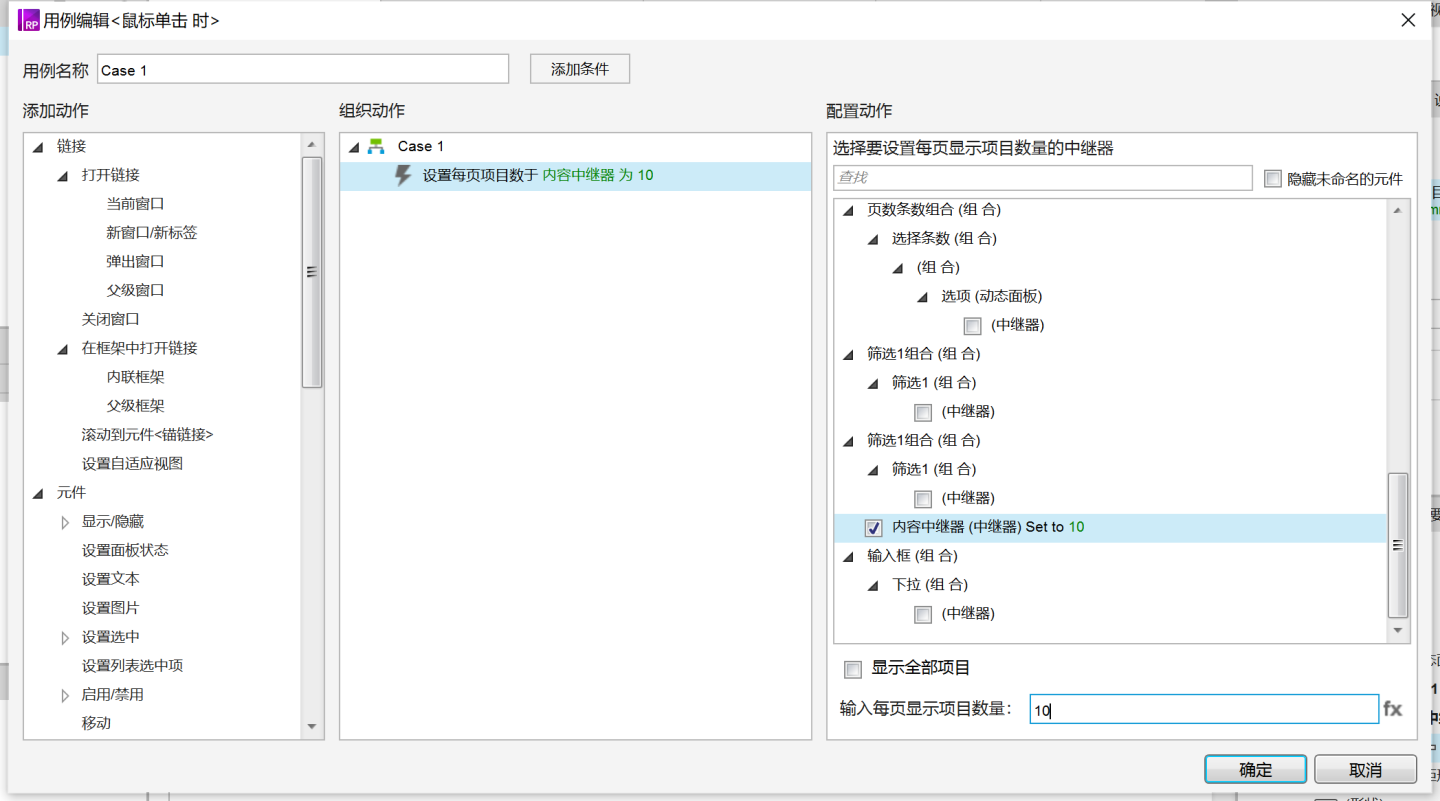
Task: Check the (中继器) box under 下拉 (组合)
Action: click(923, 615)
